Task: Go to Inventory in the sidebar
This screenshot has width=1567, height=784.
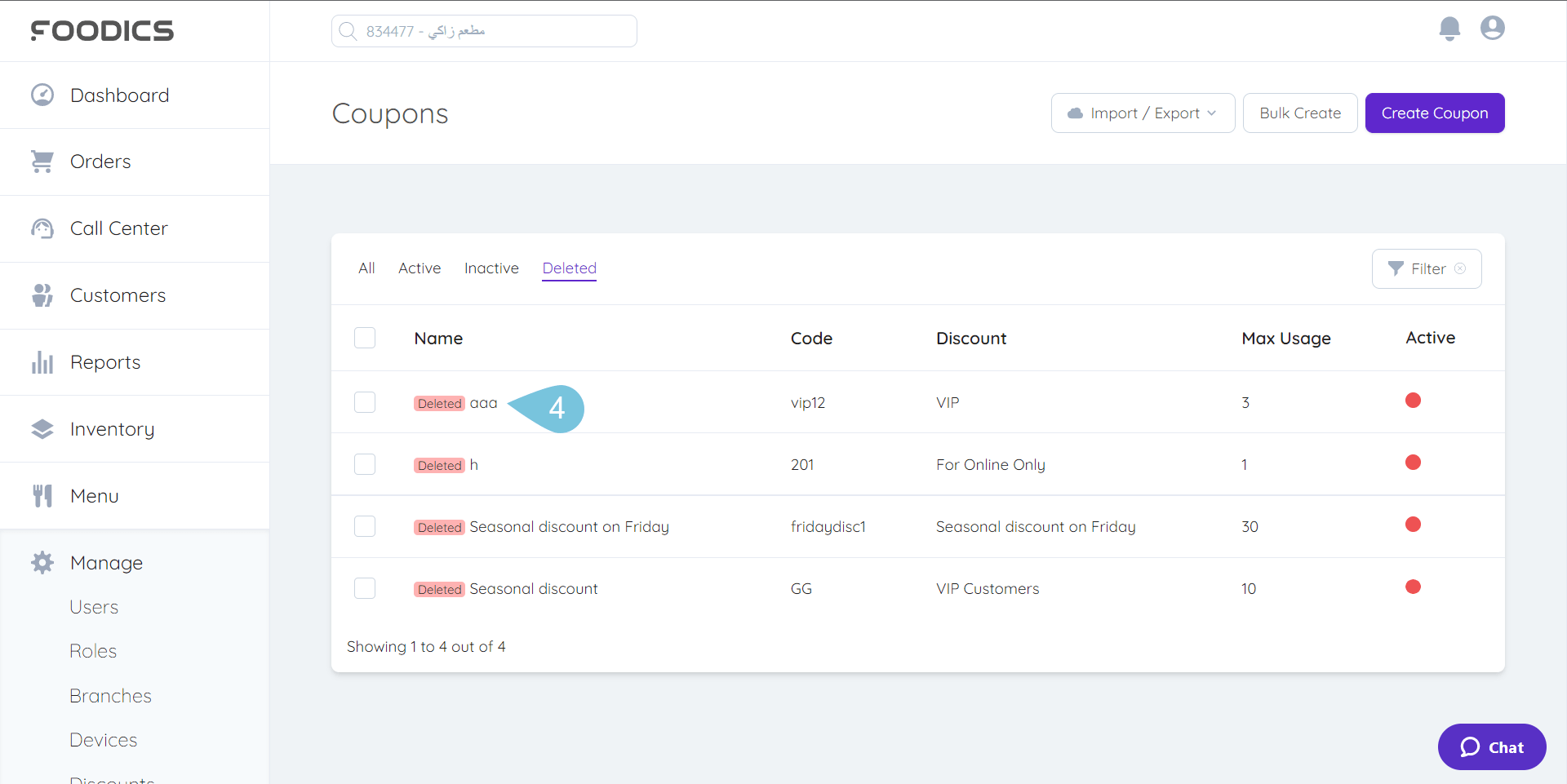Action: point(135,429)
